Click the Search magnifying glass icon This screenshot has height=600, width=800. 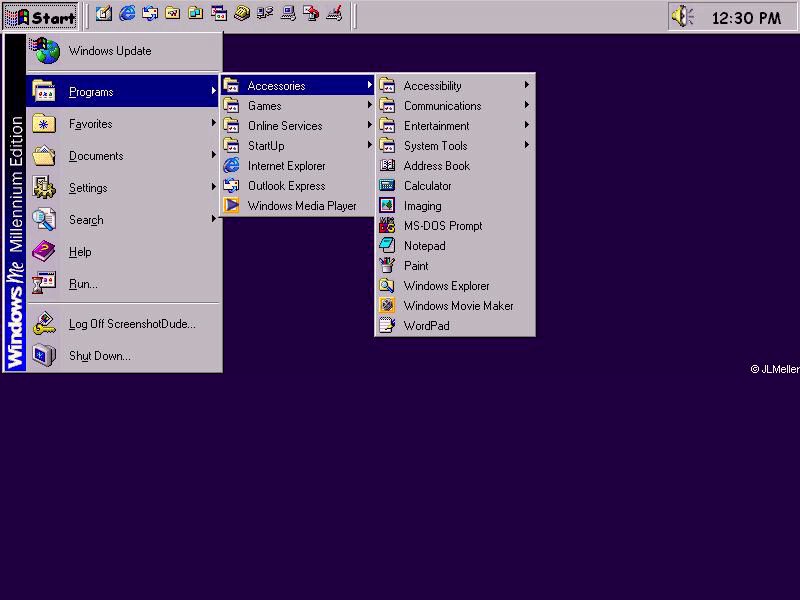coord(44,219)
